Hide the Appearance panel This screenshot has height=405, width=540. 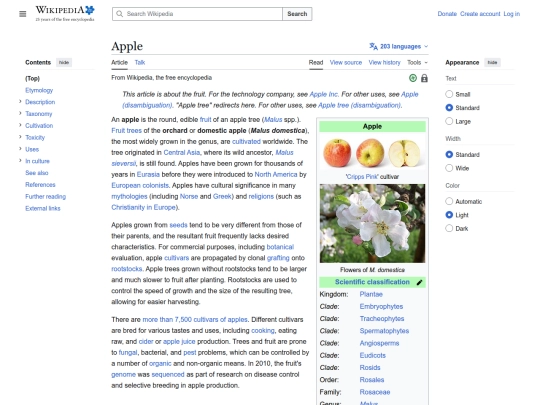click(492, 62)
